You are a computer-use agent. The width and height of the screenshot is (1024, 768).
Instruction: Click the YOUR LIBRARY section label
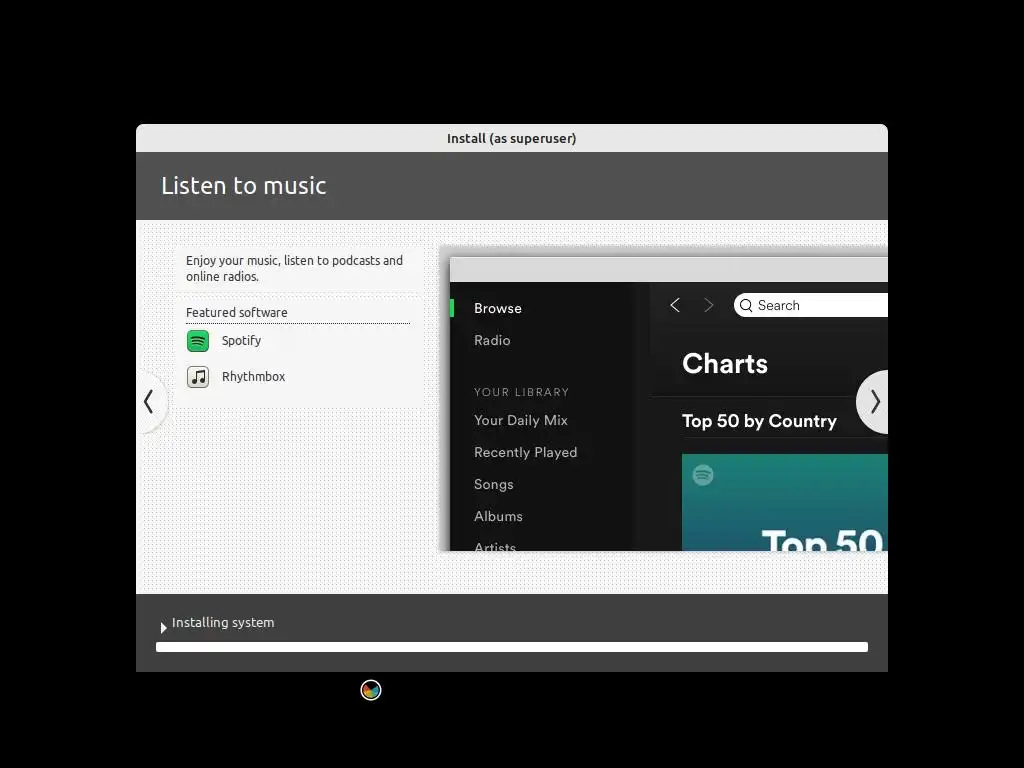[521, 392]
